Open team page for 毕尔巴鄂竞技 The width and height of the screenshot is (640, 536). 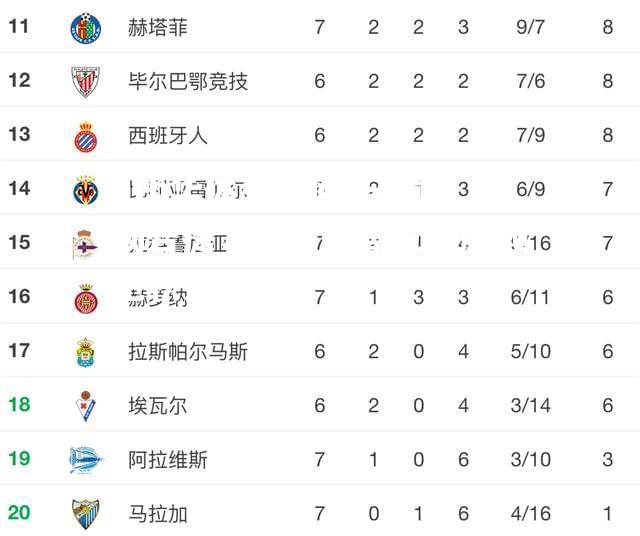pyautogui.click(x=188, y=81)
